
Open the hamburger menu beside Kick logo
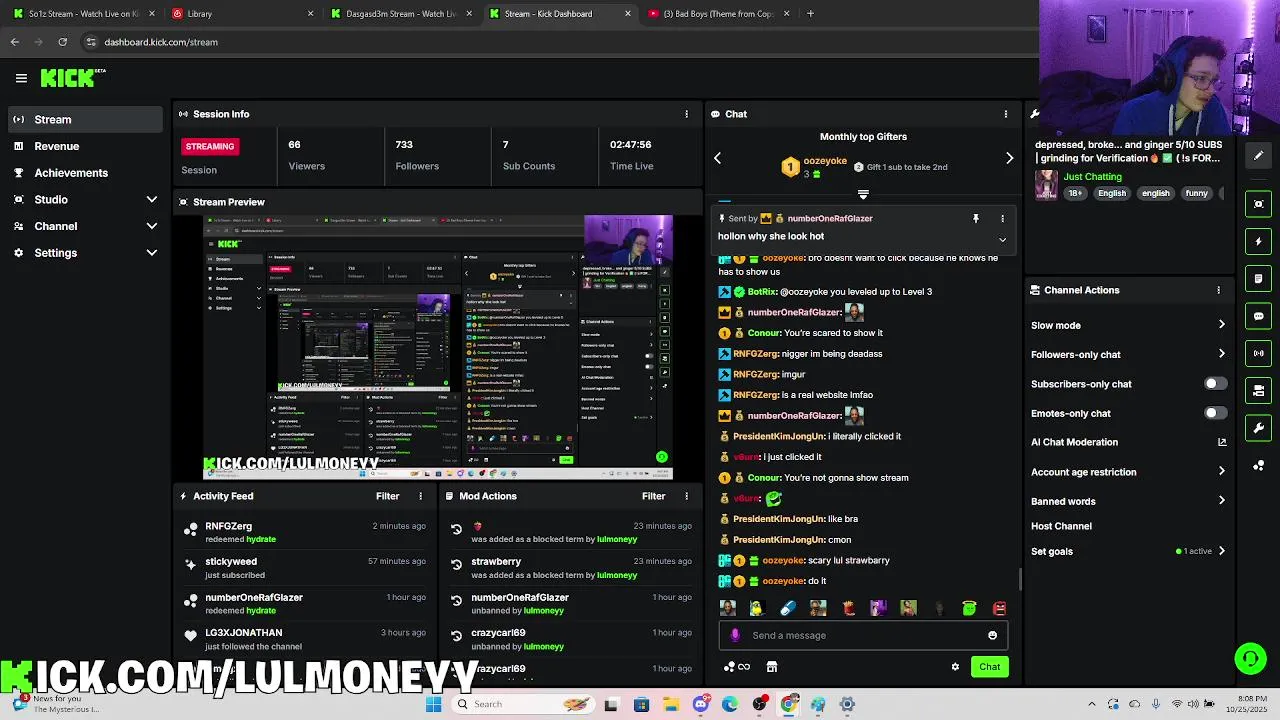tap(21, 78)
